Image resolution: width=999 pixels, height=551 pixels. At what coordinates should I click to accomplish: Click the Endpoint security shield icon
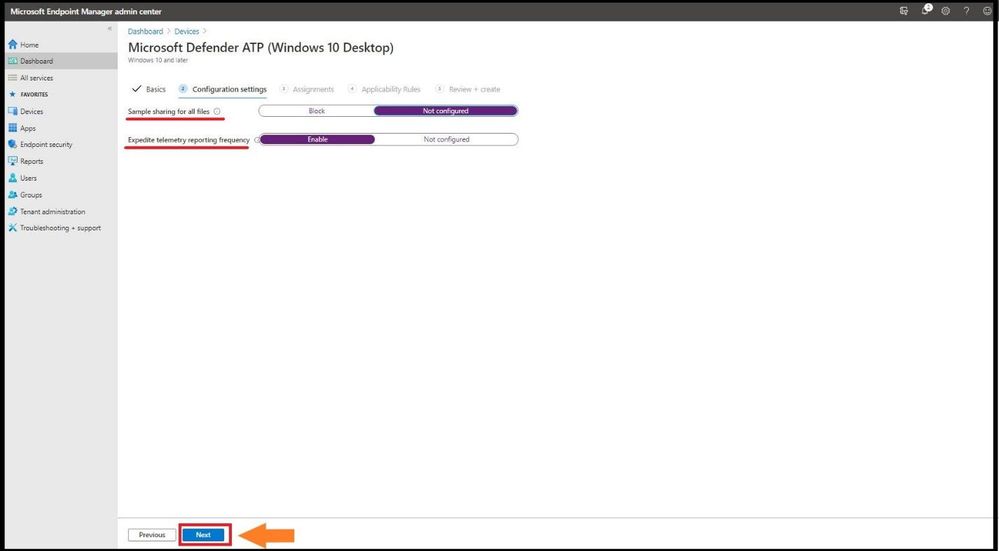pyautogui.click(x=12, y=145)
